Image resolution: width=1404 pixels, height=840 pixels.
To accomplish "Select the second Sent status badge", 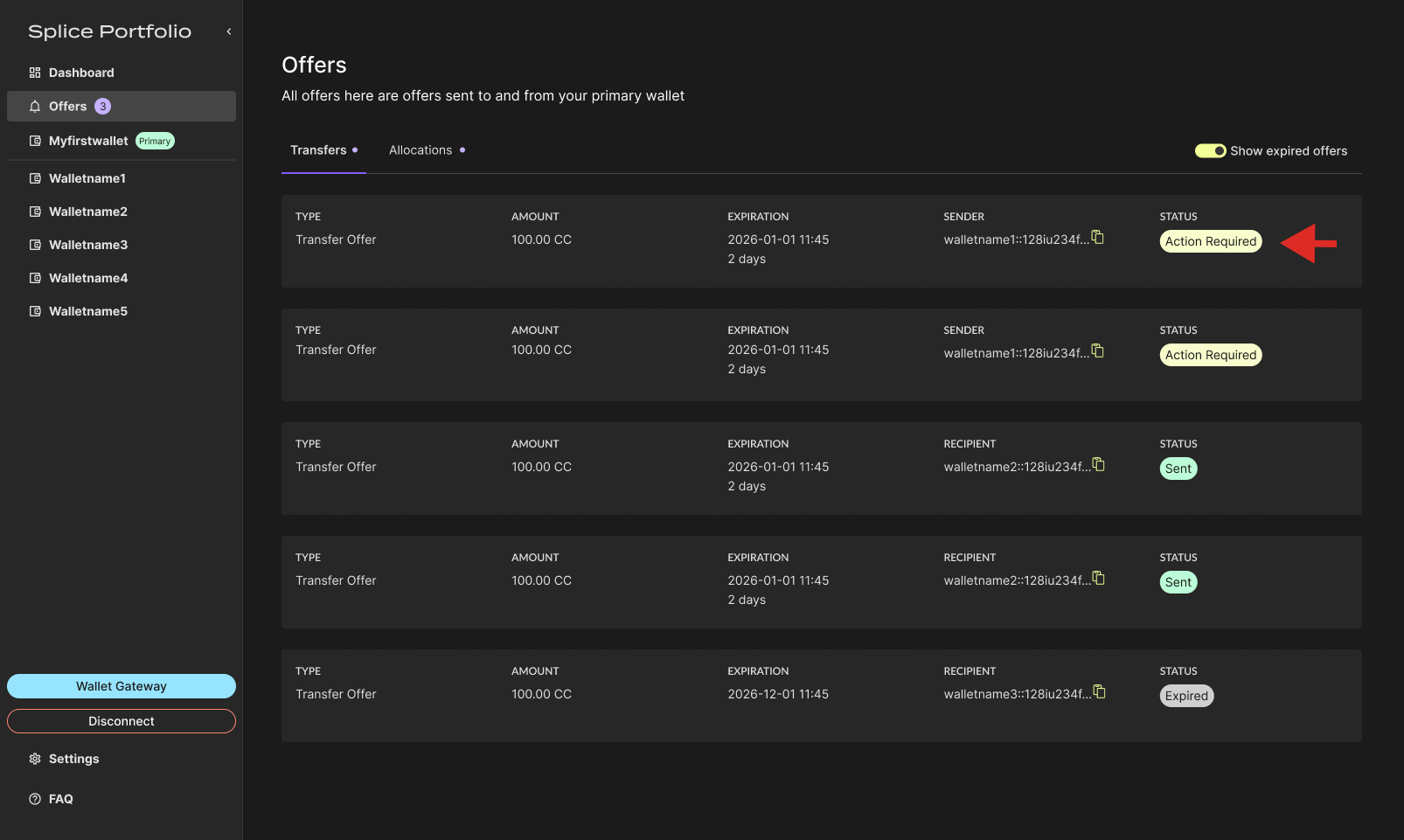I will coord(1178,582).
